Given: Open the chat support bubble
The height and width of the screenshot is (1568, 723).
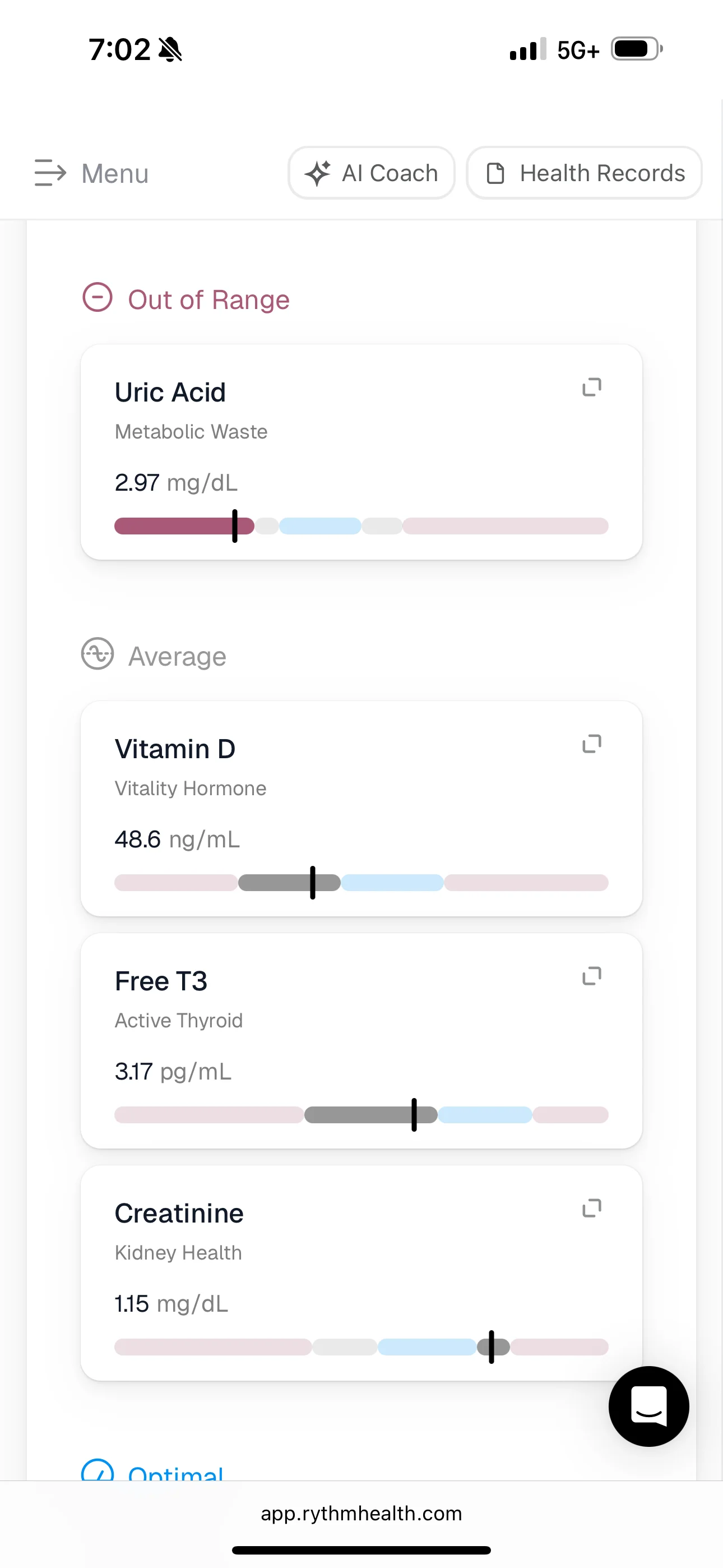Looking at the screenshot, I should tap(649, 1406).
